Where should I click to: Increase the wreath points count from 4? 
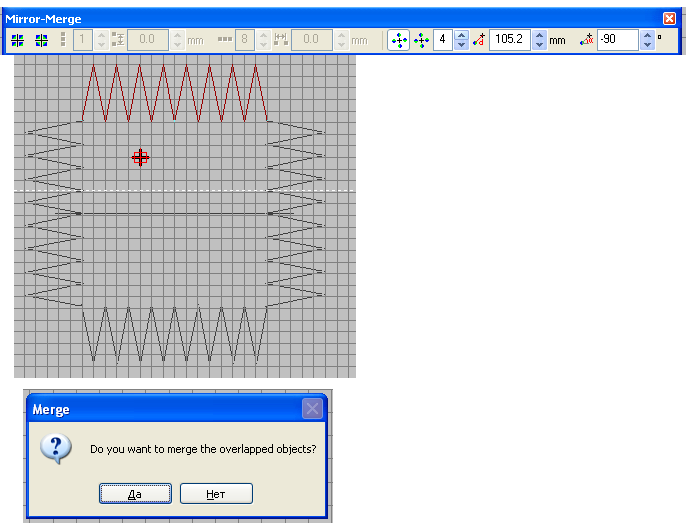pos(461,36)
